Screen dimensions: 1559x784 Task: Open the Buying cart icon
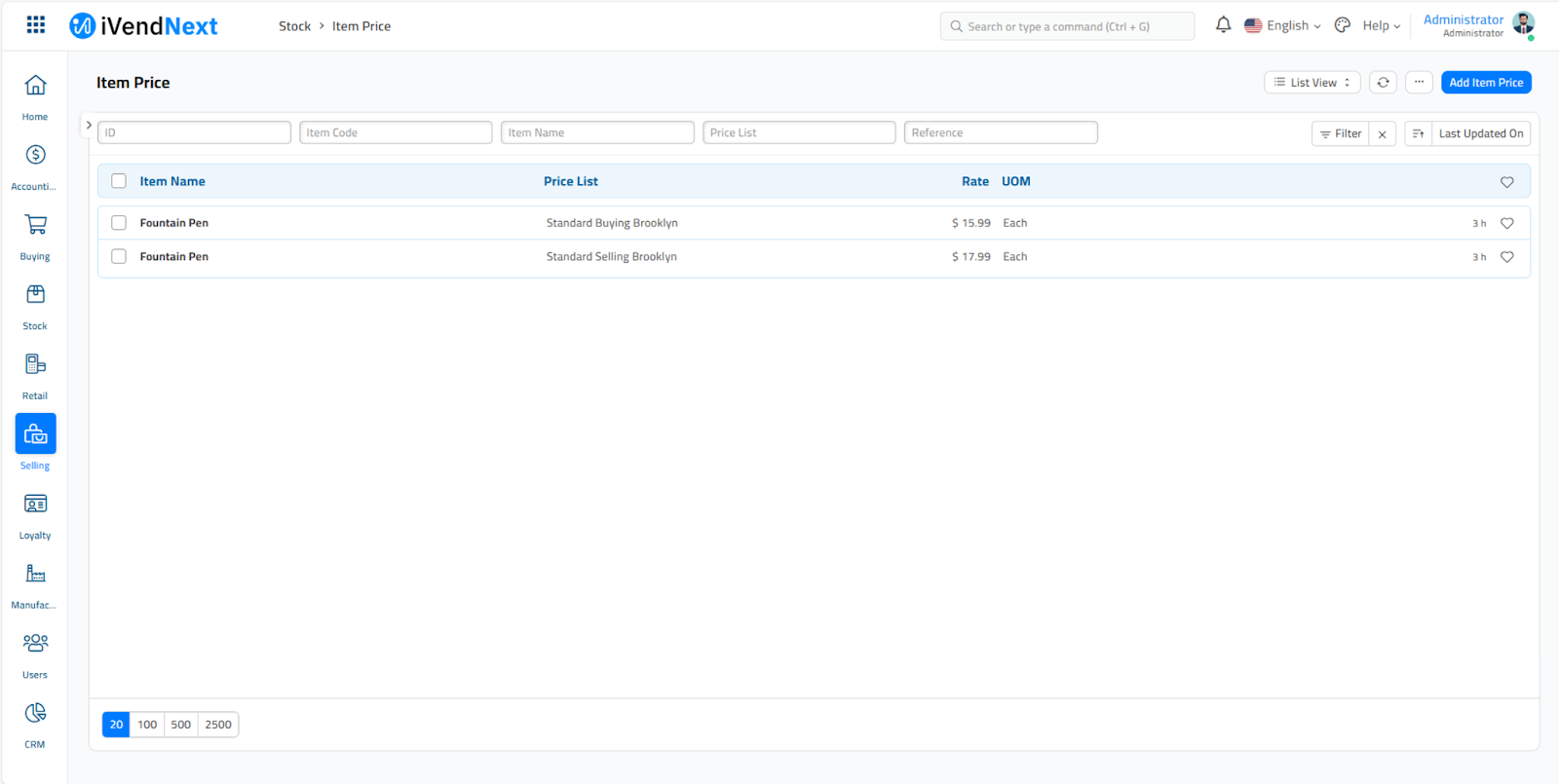[x=35, y=225]
